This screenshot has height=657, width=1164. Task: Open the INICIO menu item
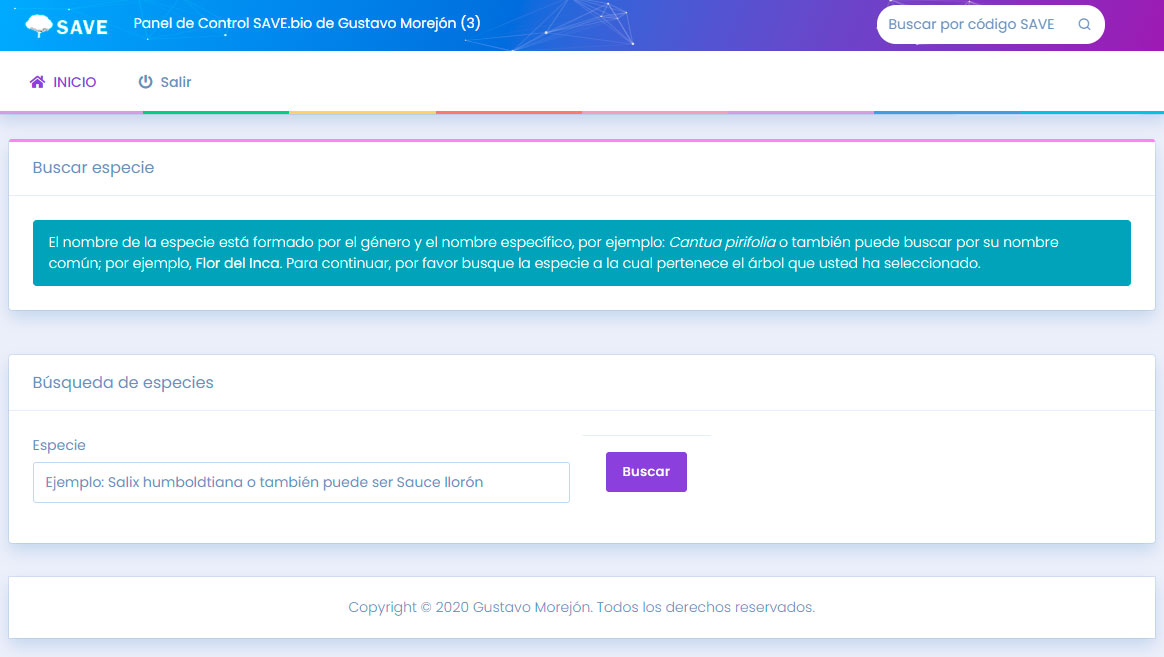coord(63,82)
